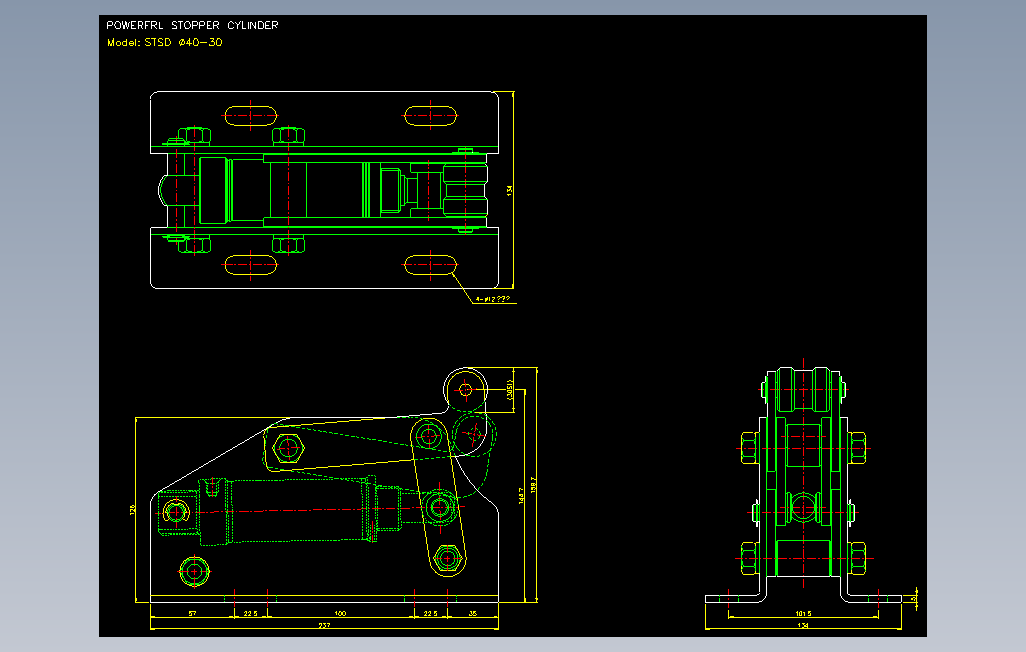Click the 100 horizontal dimension value
1026x652 pixels.
tap(340, 613)
